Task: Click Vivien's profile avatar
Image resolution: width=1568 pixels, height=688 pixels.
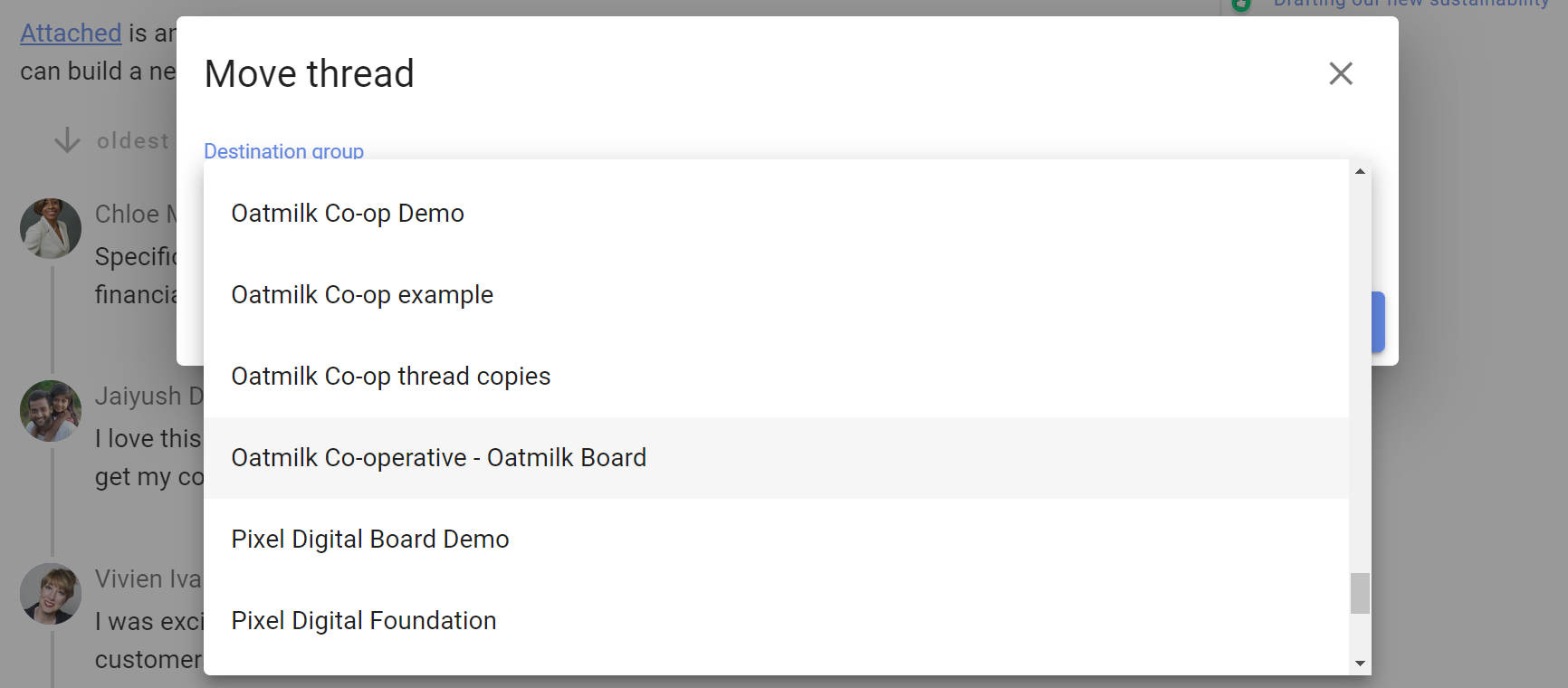Action: click(51, 594)
